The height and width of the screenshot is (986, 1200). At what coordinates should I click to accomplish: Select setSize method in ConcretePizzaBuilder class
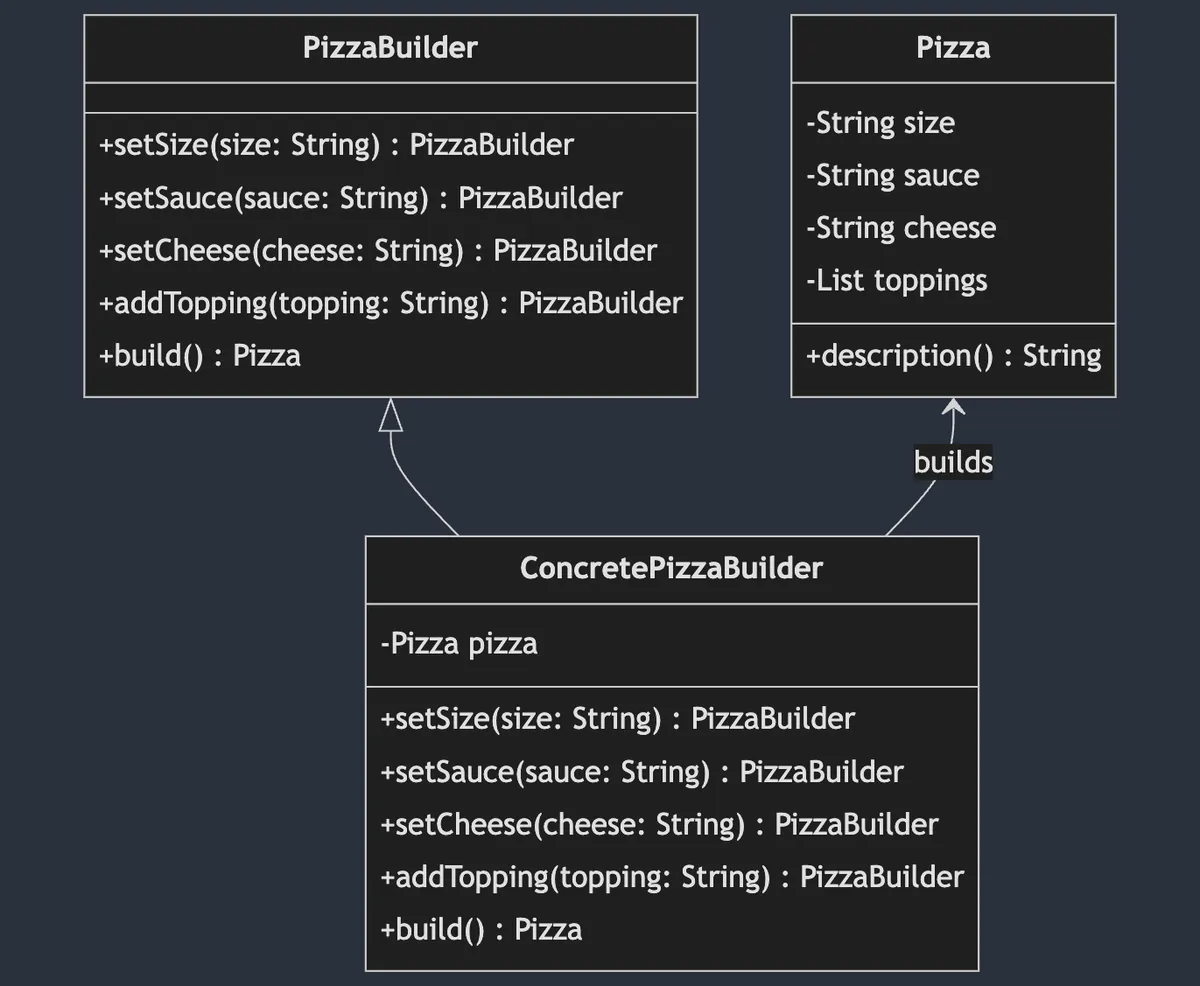pos(617,719)
